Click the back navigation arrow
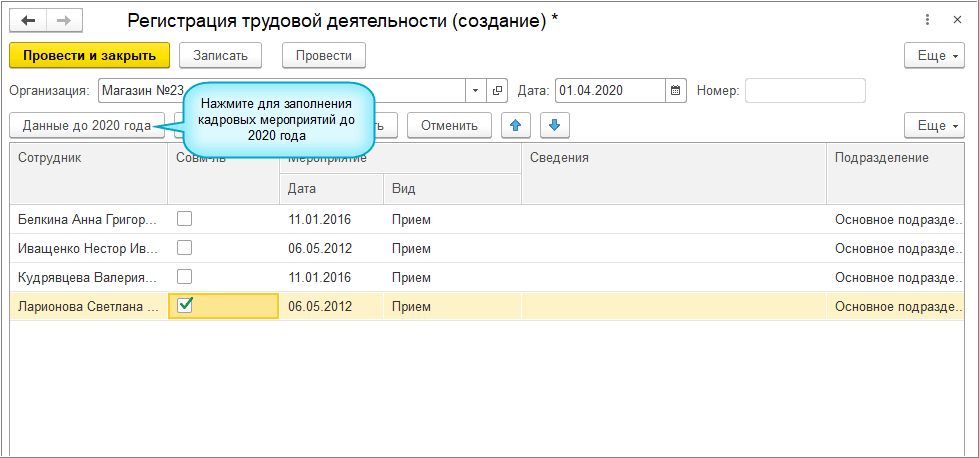The image size is (979, 458). coord(27,19)
